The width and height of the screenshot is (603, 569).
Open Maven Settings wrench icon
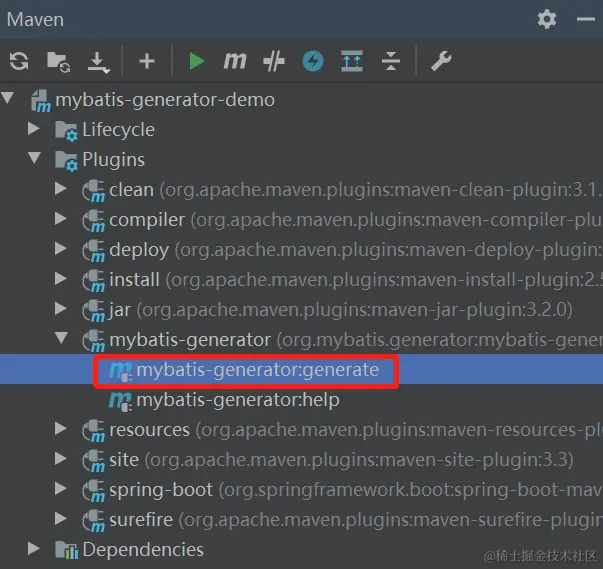[x=441, y=61]
